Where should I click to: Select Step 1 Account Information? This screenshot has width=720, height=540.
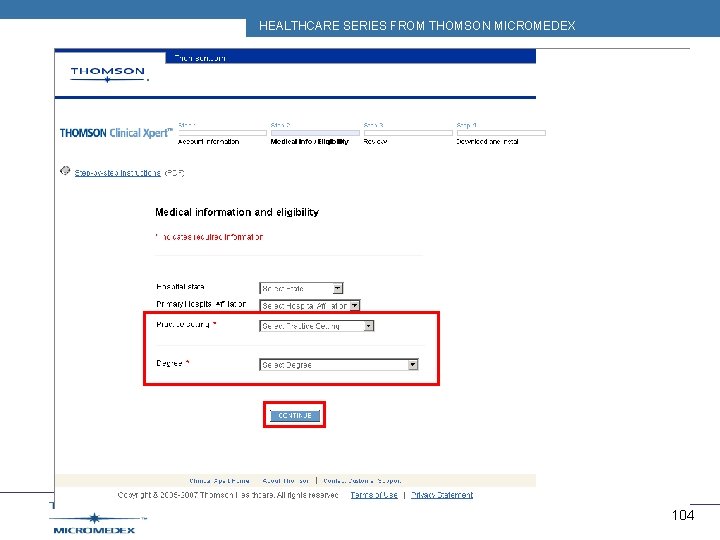pos(222,133)
